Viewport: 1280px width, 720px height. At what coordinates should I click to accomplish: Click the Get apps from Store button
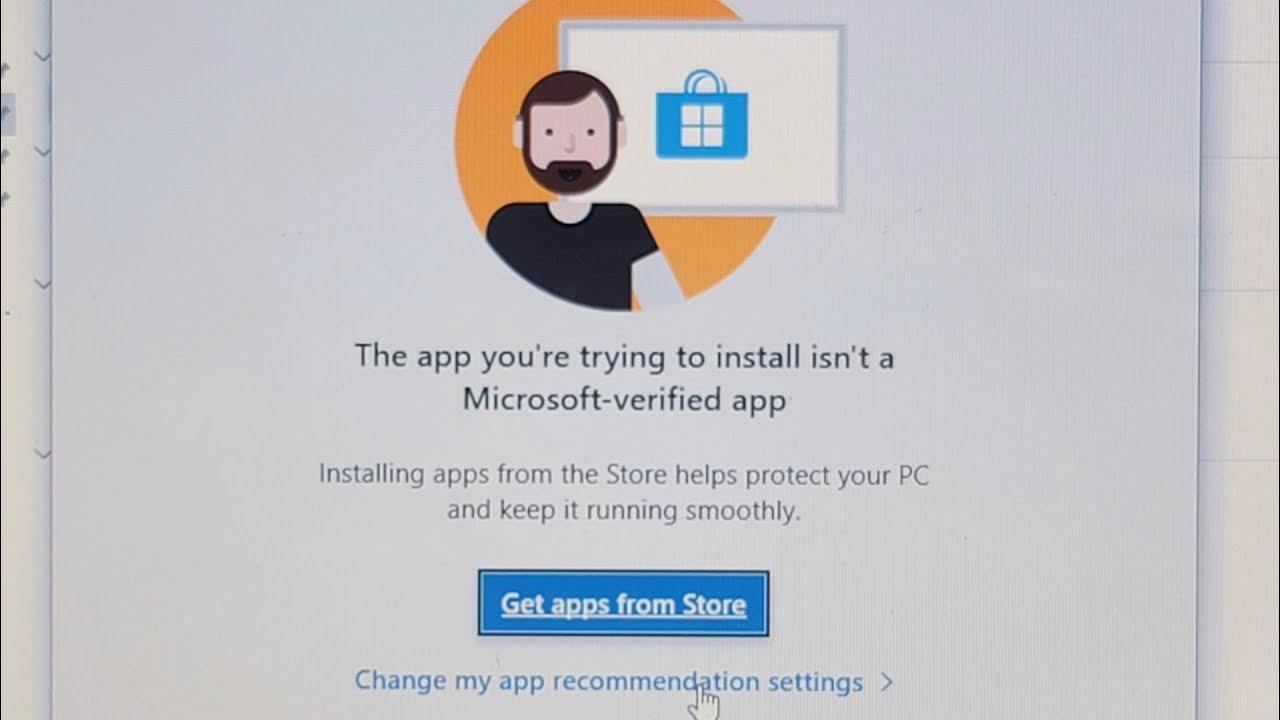[623, 604]
